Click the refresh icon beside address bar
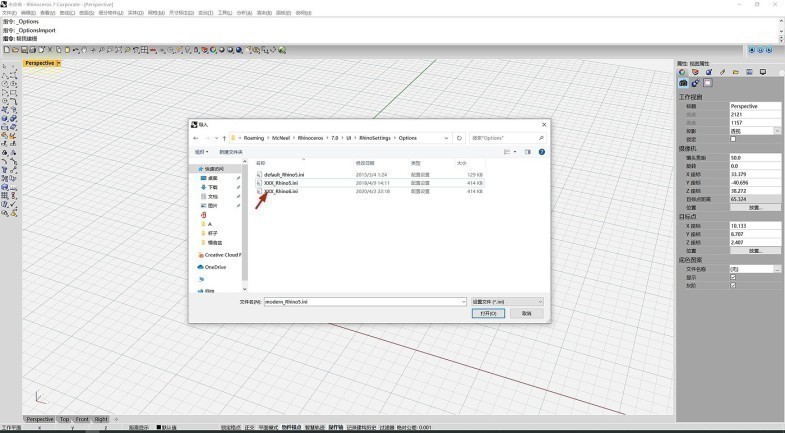 coord(459,138)
